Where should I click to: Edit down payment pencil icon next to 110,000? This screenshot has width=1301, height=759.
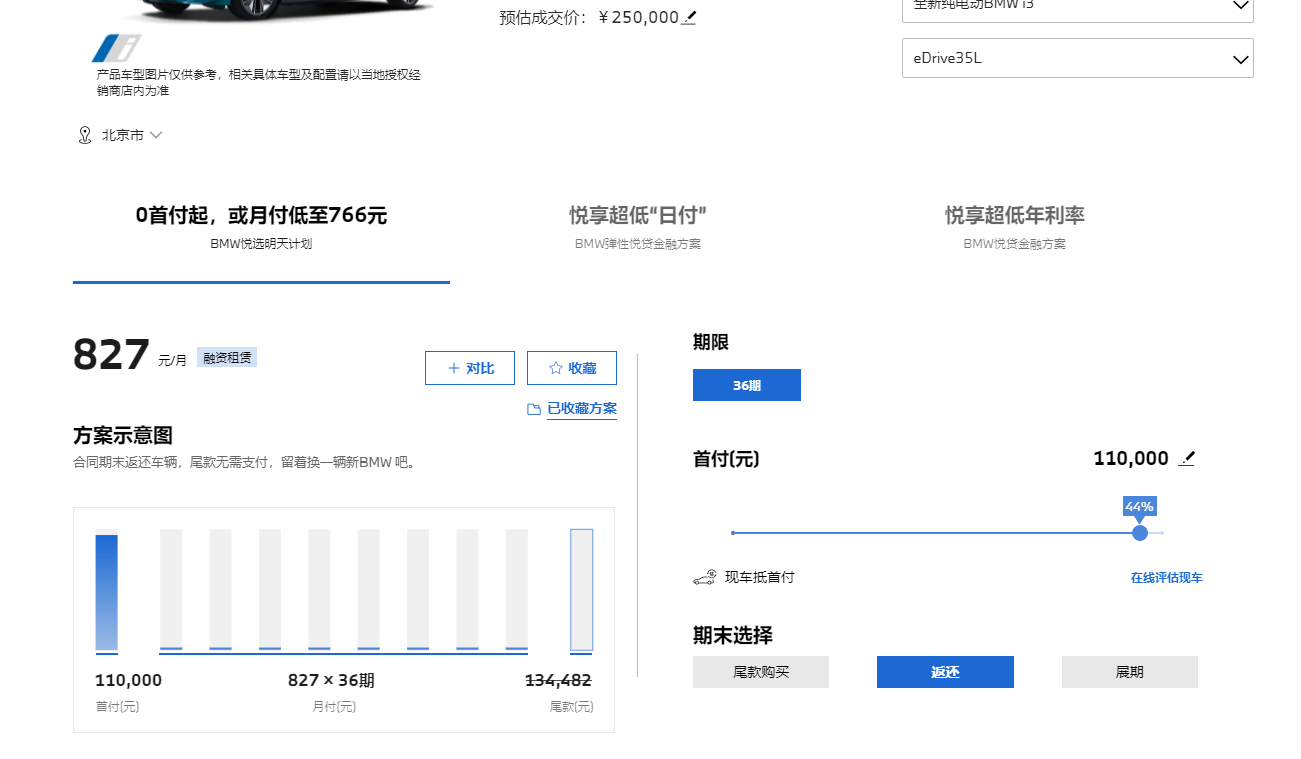(x=1187, y=459)
